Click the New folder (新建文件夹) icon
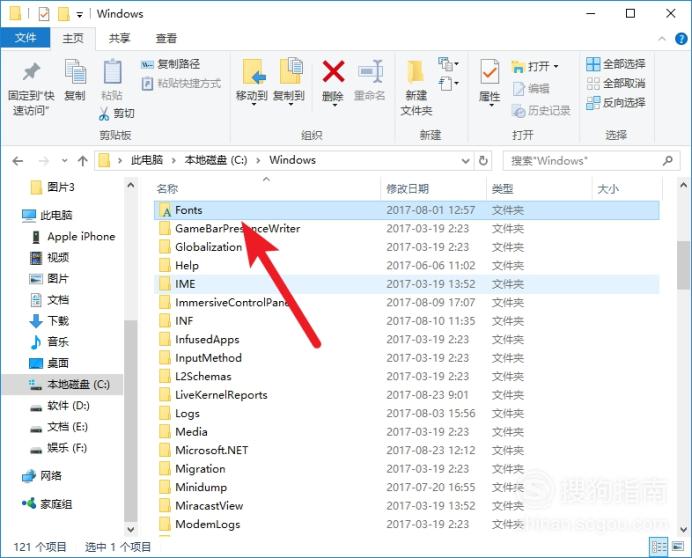This screenshot has width=692, height=558. click(415, 72)
